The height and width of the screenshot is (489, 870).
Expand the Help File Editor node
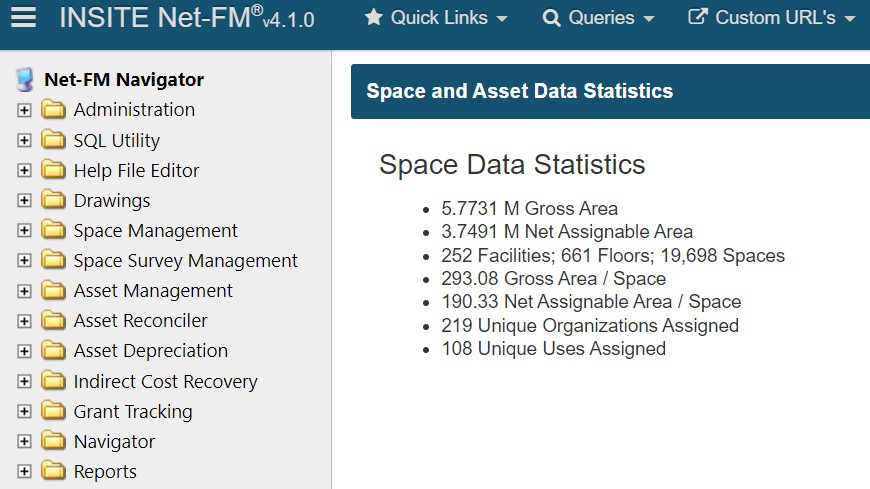click(x=24, y=170)
